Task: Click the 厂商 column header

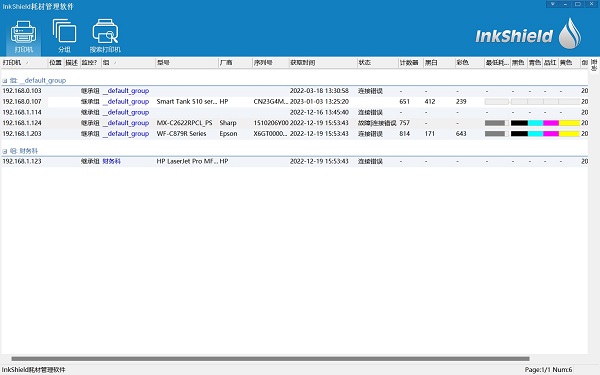Action: 235,62
